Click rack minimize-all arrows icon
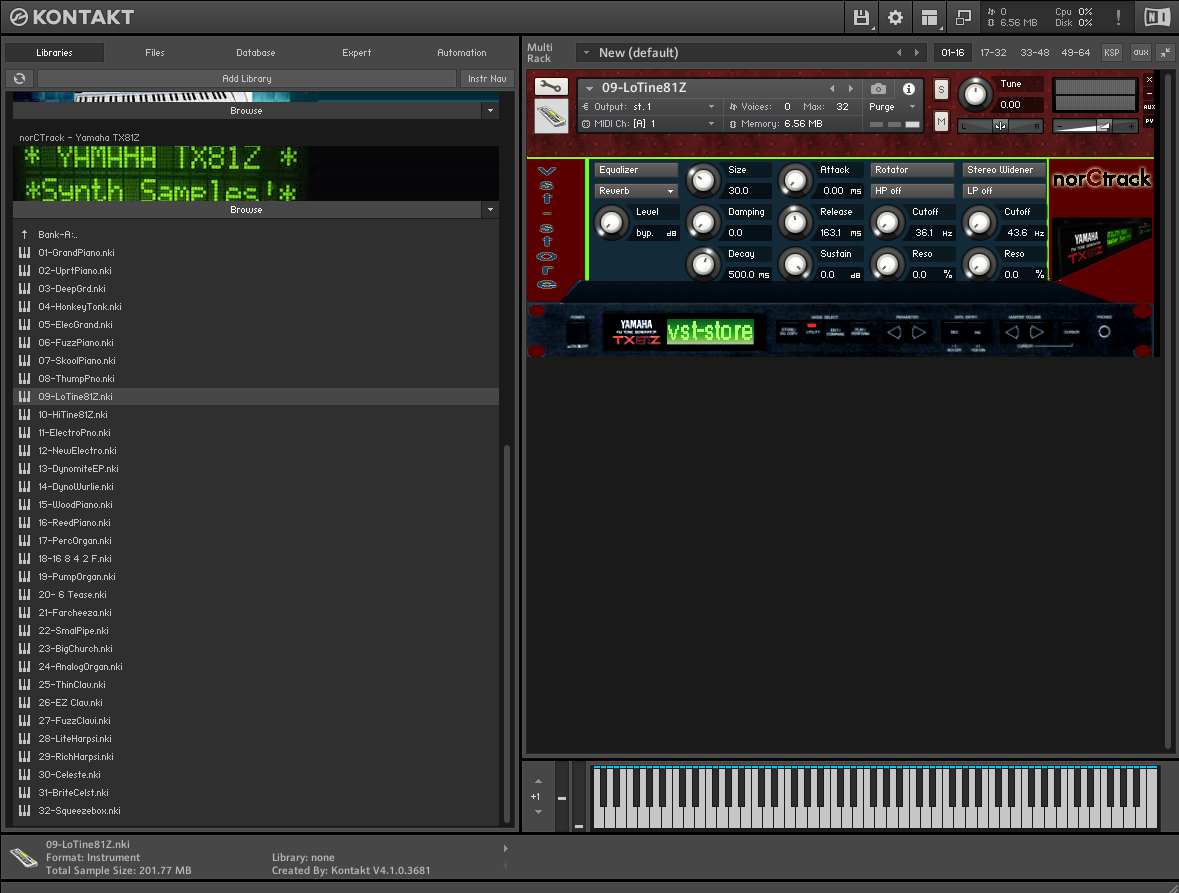This screenshot has height=893, width=1179. 1165,53
